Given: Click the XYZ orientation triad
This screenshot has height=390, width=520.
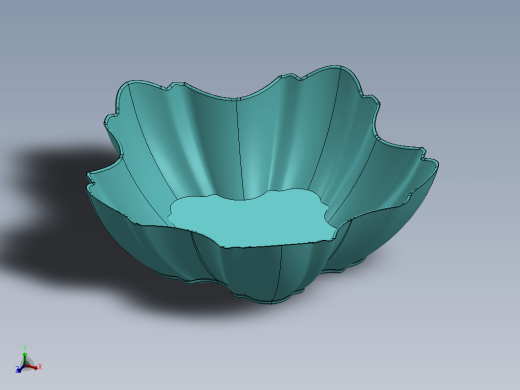Looking at the screenshot, I should point(29,360).
